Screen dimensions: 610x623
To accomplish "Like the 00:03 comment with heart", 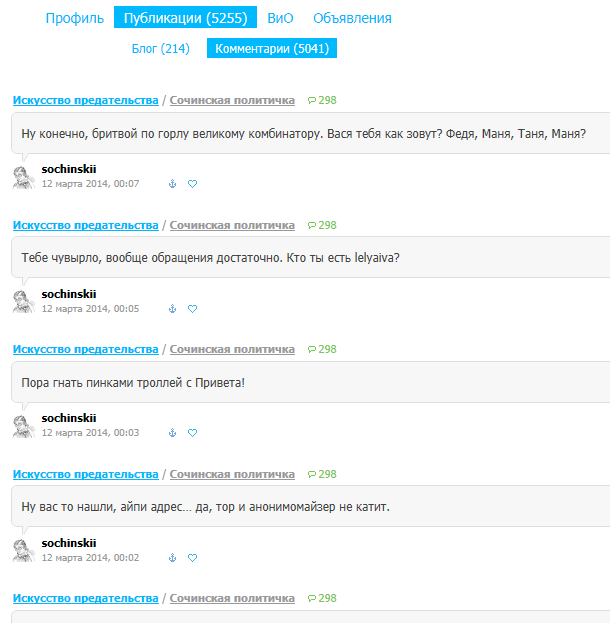I will [192, 433].
